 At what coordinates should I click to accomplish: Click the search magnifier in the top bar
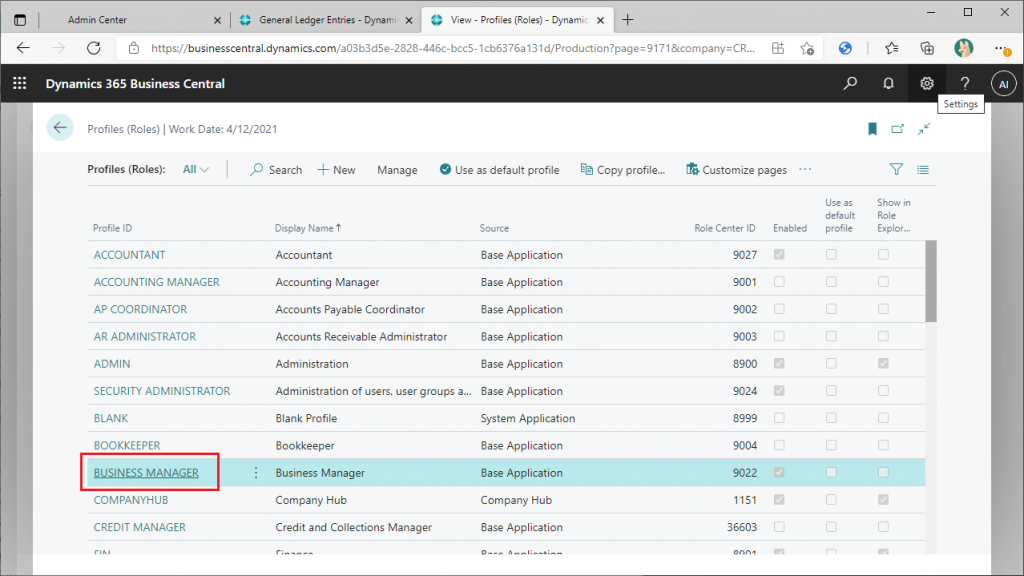[x=850, y=84]
